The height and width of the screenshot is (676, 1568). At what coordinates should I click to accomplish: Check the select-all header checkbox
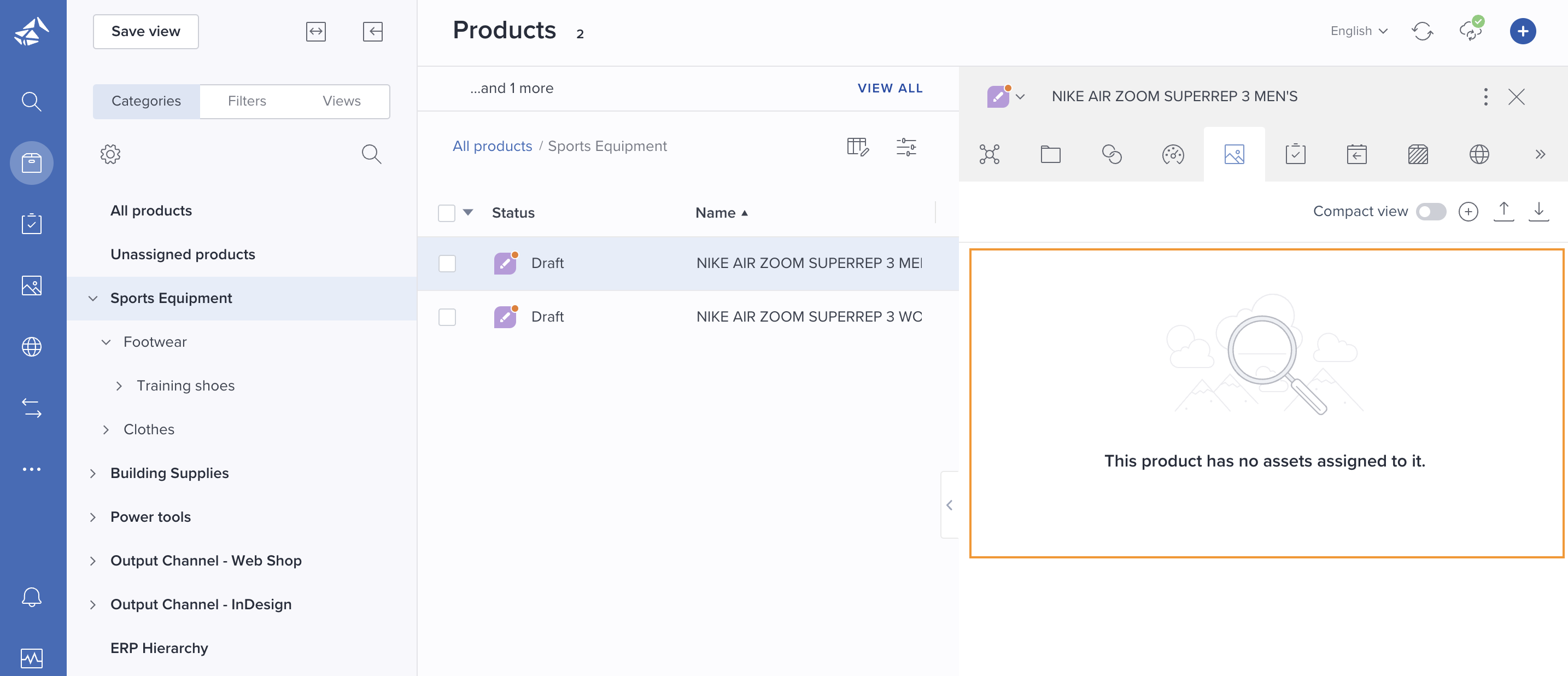[x=447, y=213]
